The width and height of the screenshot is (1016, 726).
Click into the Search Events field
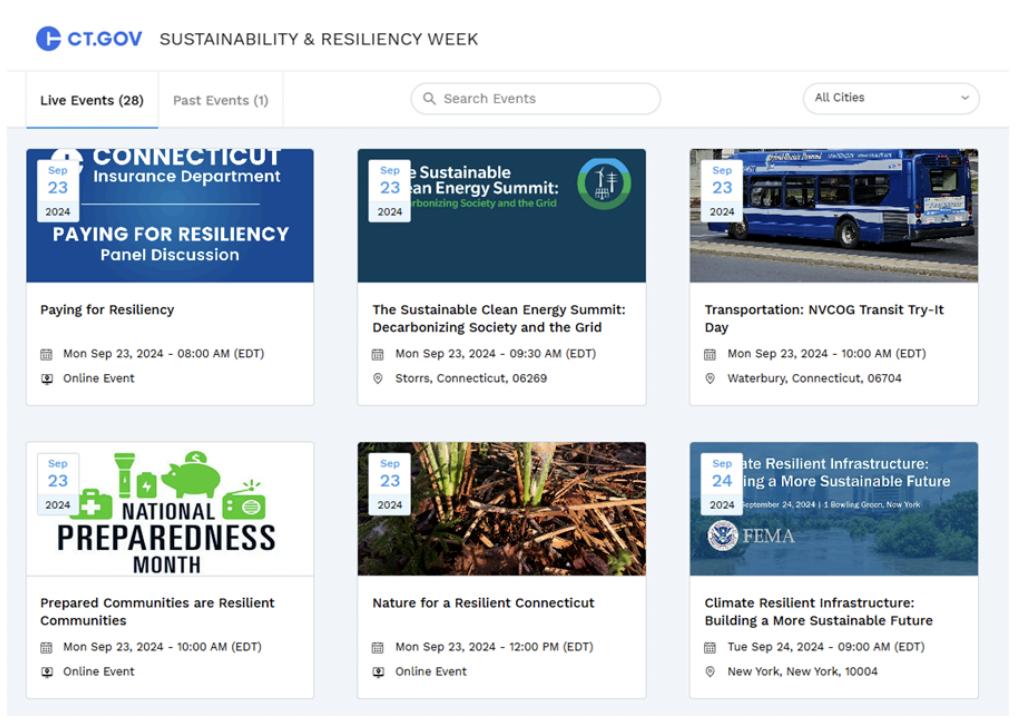(545, 99)
